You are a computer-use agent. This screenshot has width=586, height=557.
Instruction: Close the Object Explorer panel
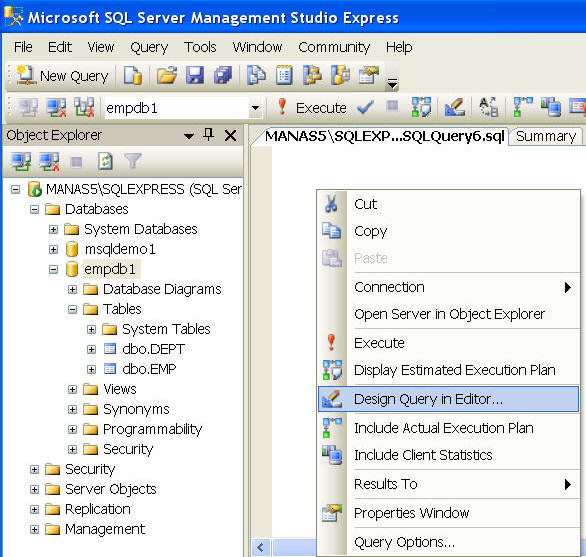point(231,136)
